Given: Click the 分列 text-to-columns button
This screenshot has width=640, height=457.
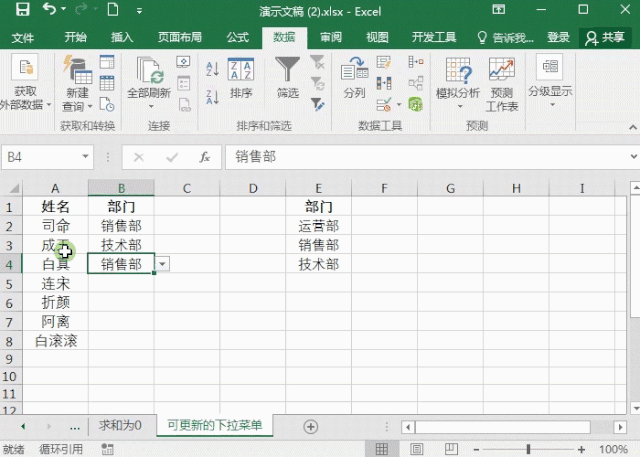Looking at the screenshot, I should 354,78.
